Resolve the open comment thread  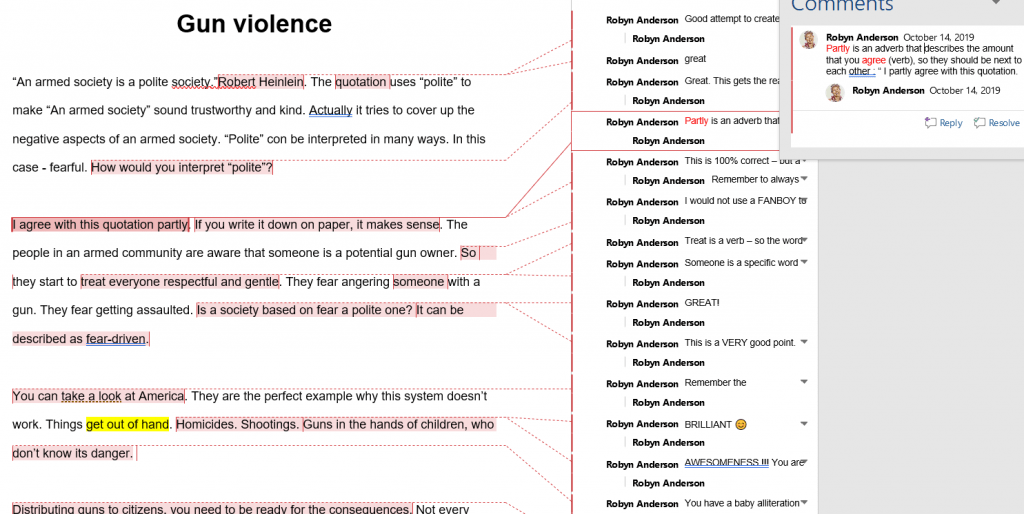[997, 123]
